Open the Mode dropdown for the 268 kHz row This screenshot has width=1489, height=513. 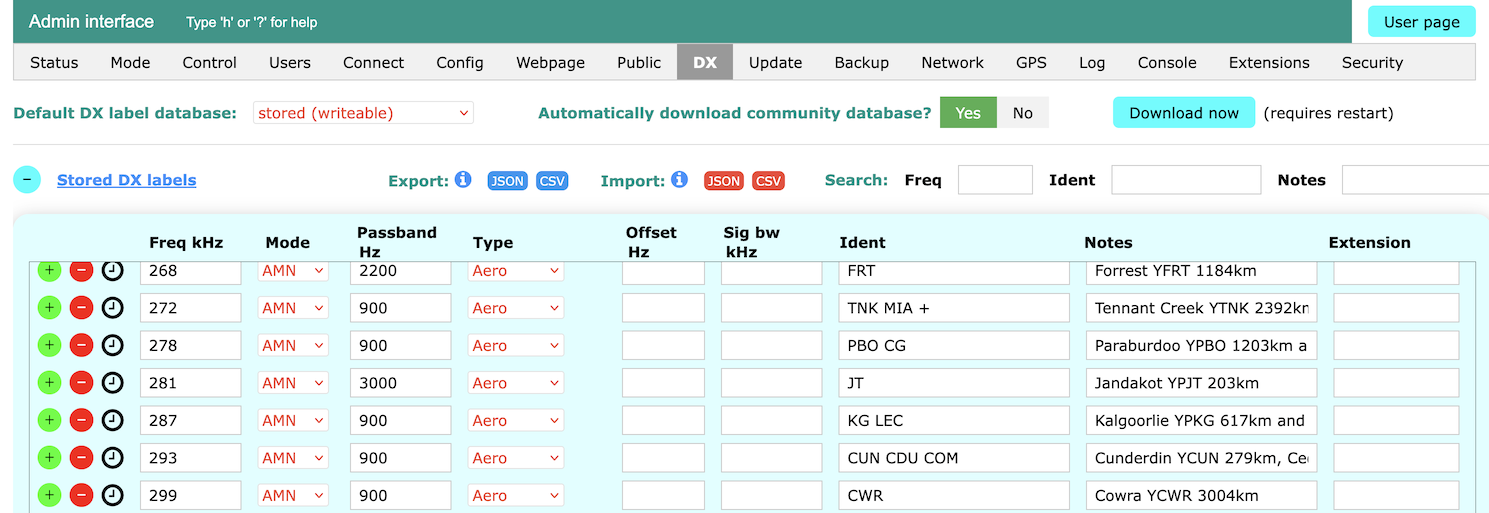pyautogui.click(x=293, y=271)
